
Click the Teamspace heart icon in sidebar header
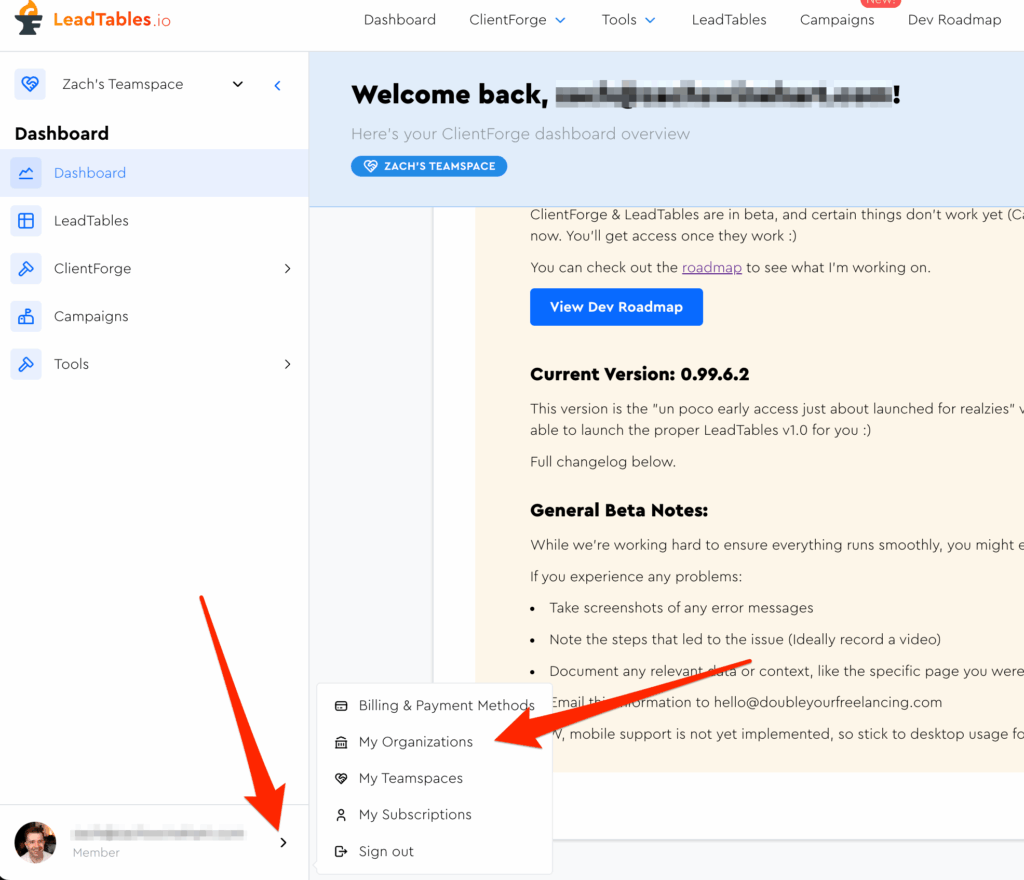(30, 85)
